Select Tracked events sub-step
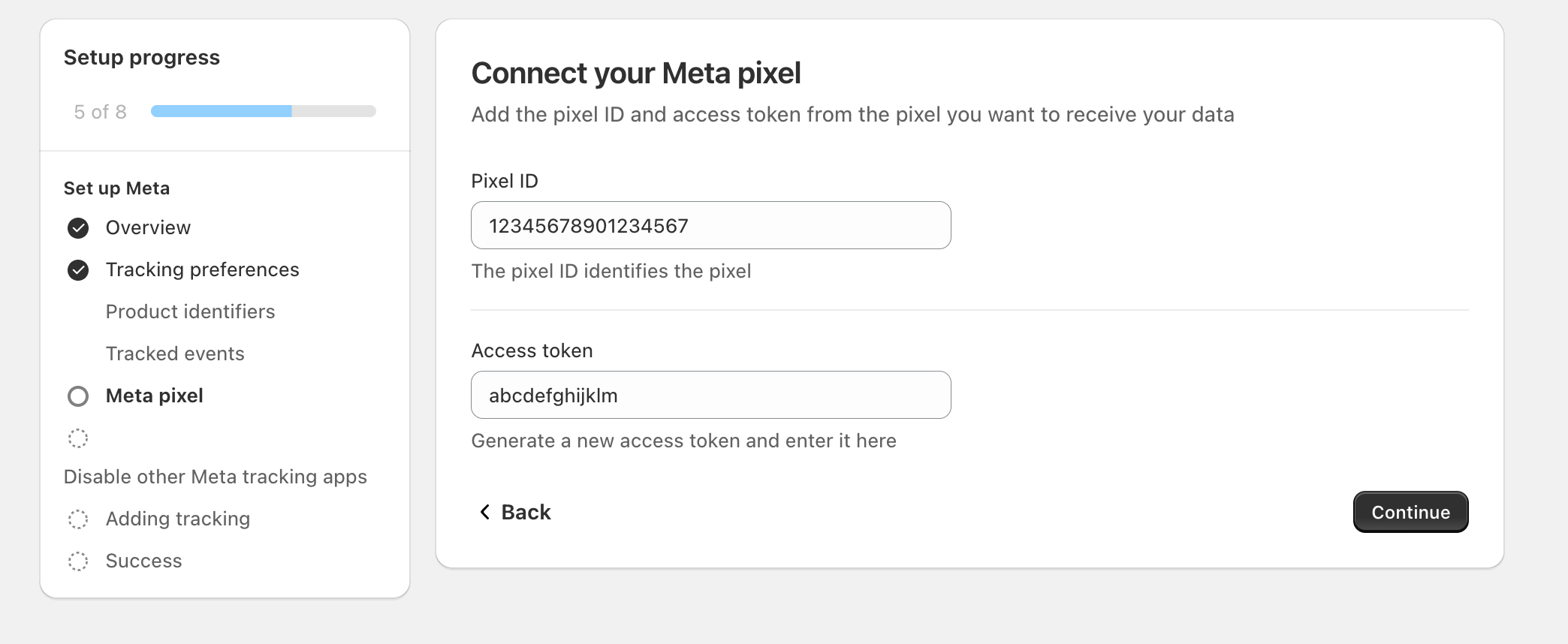 (x=175, y=354)
